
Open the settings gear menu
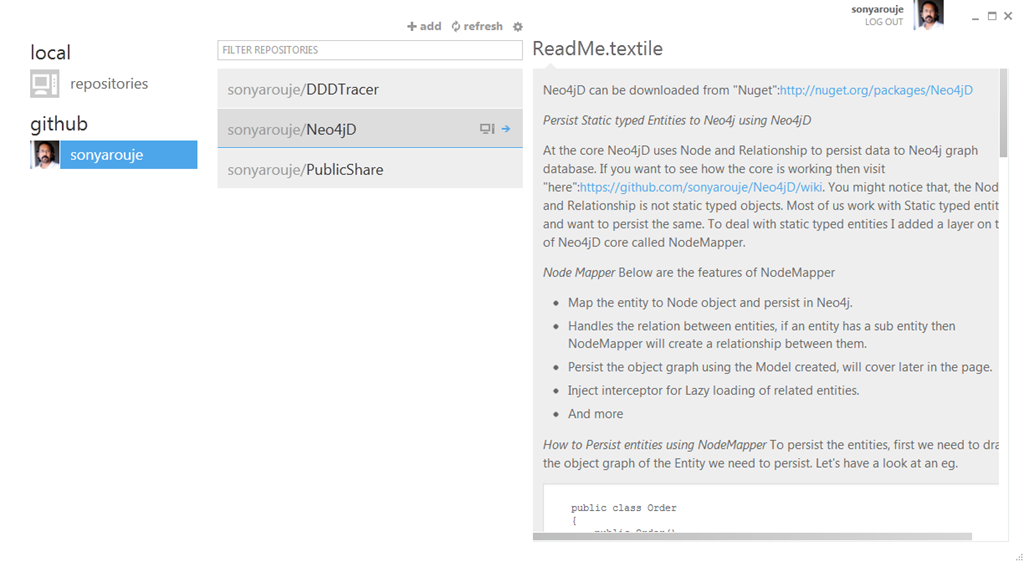coord(517,27)
